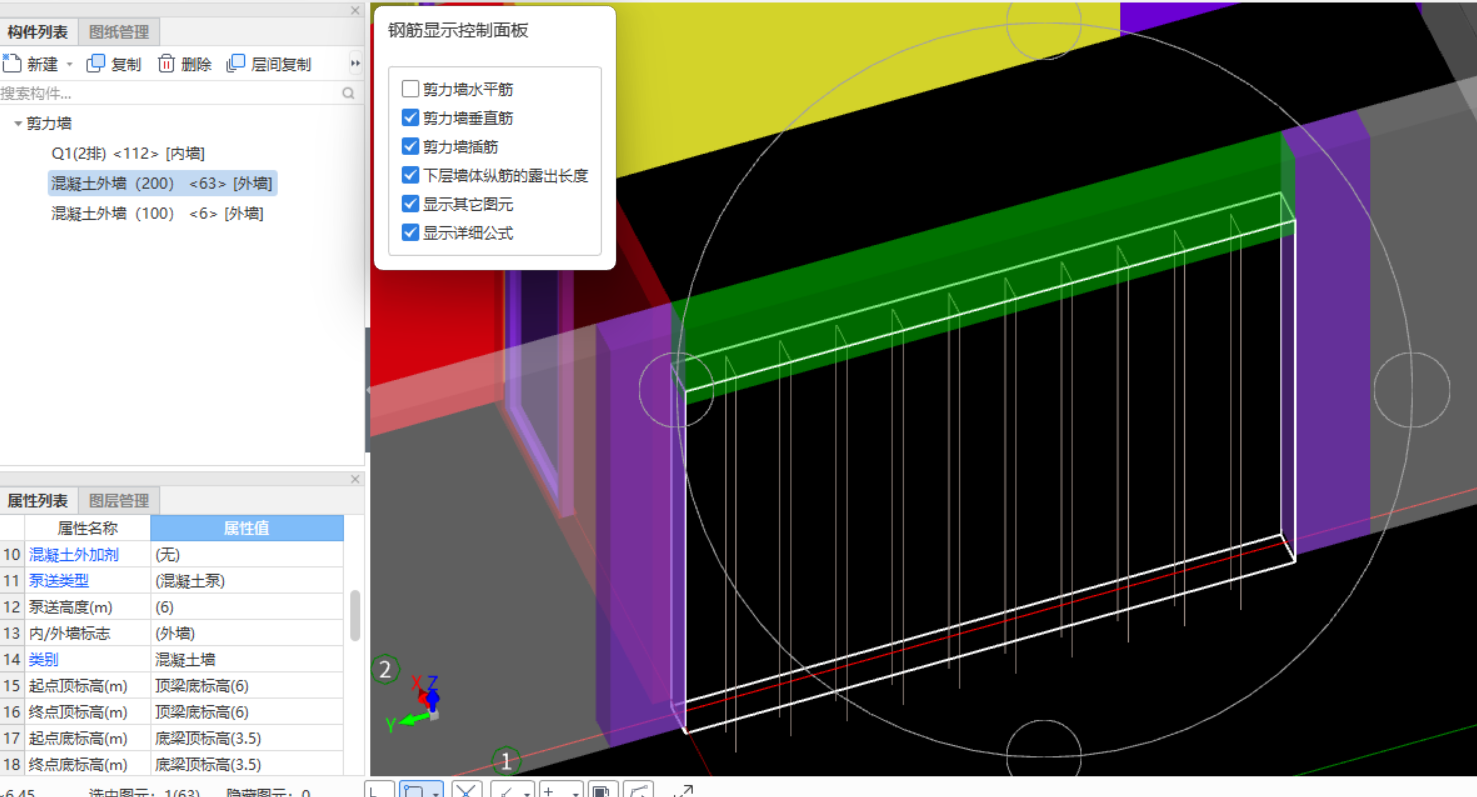This screenshot has width=1477, height=797.
Task: Switch to 属性列表 tab
Action: click(x=37, y=501)
